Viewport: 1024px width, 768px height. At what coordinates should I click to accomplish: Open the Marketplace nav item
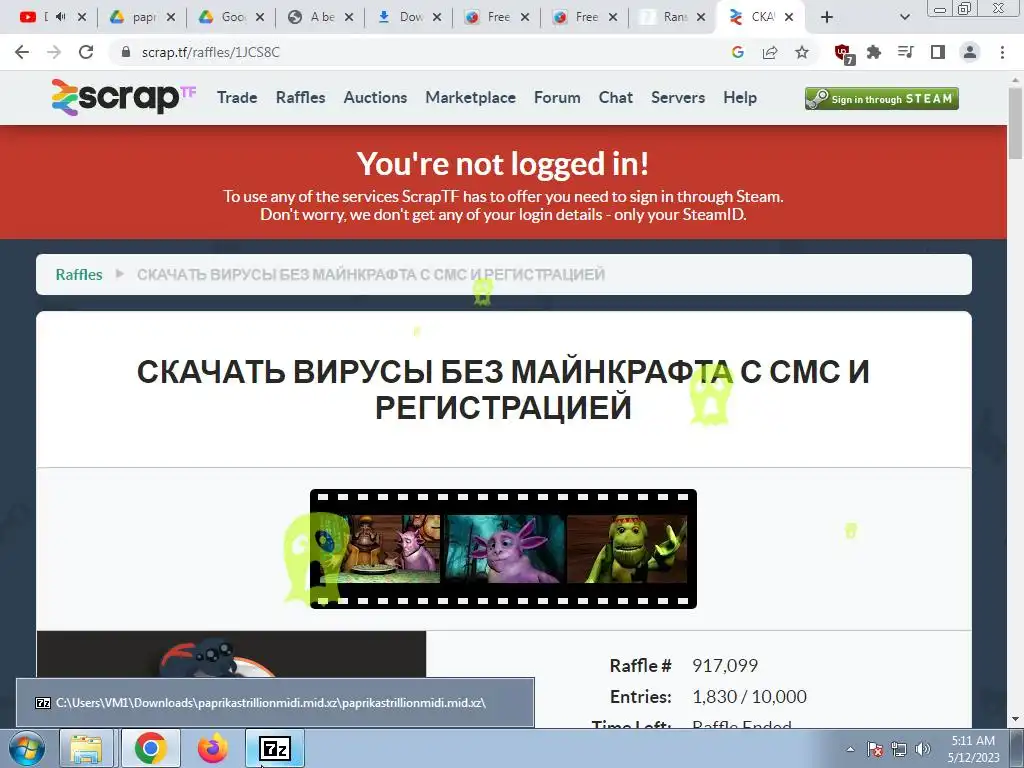(470, 97)
